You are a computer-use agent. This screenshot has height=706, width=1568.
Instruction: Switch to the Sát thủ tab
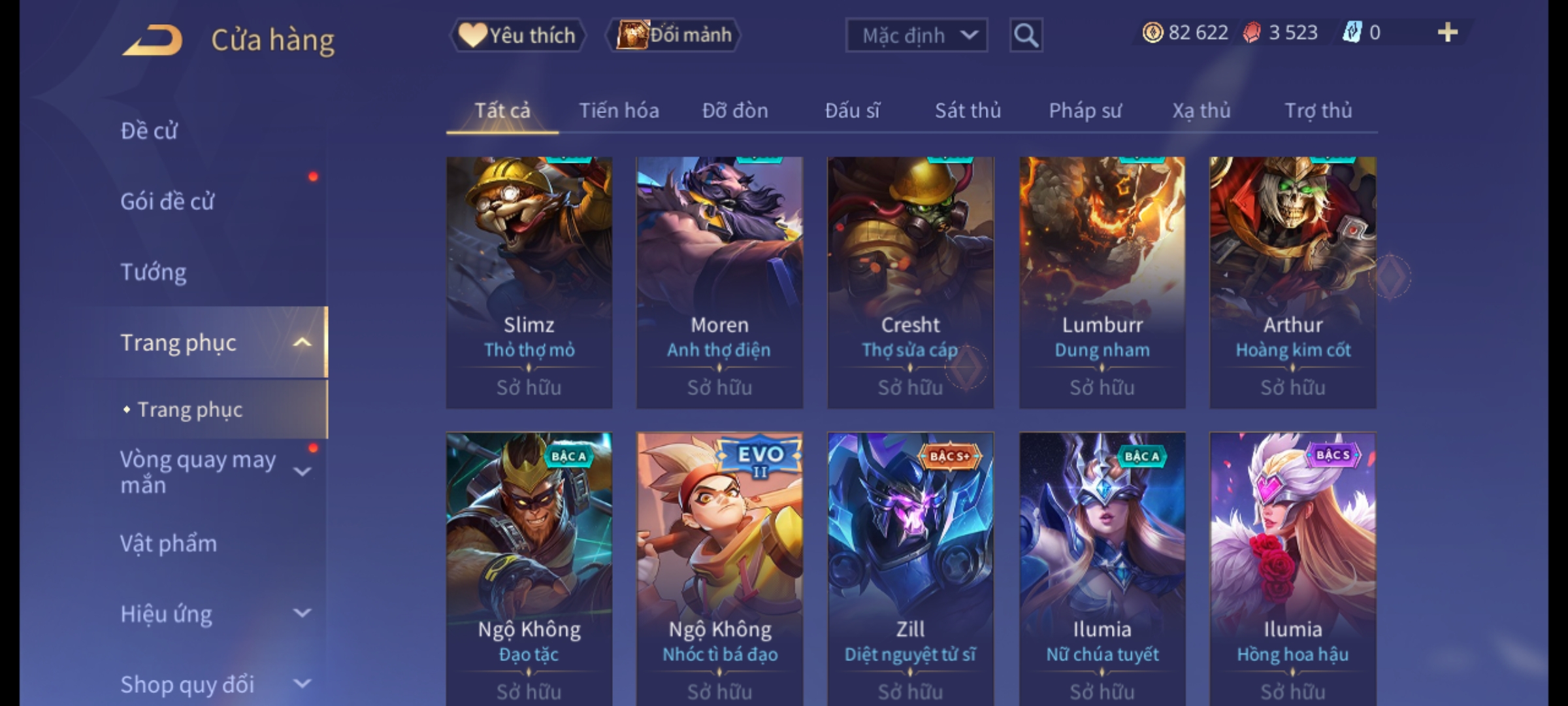[968, 110]
